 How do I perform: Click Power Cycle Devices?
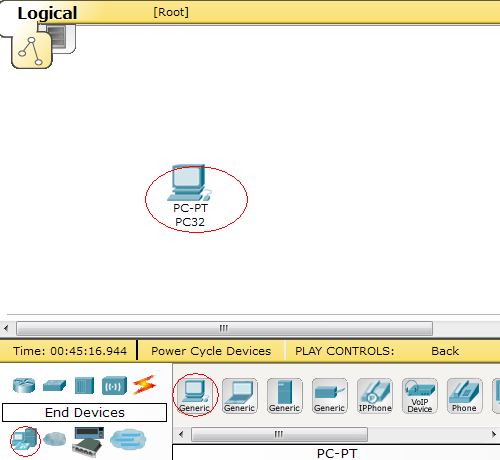click(x=211, y=351)
